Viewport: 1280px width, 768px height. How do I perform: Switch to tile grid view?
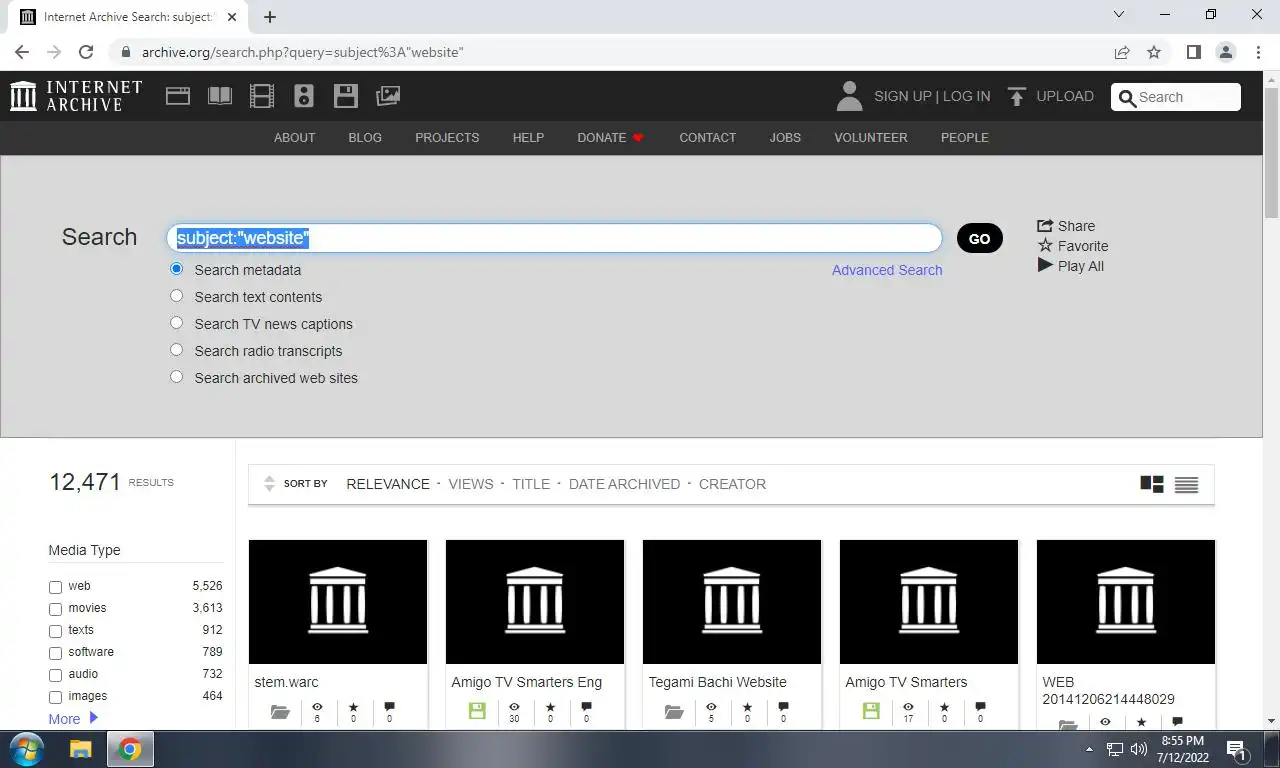tap(1152, 484)
